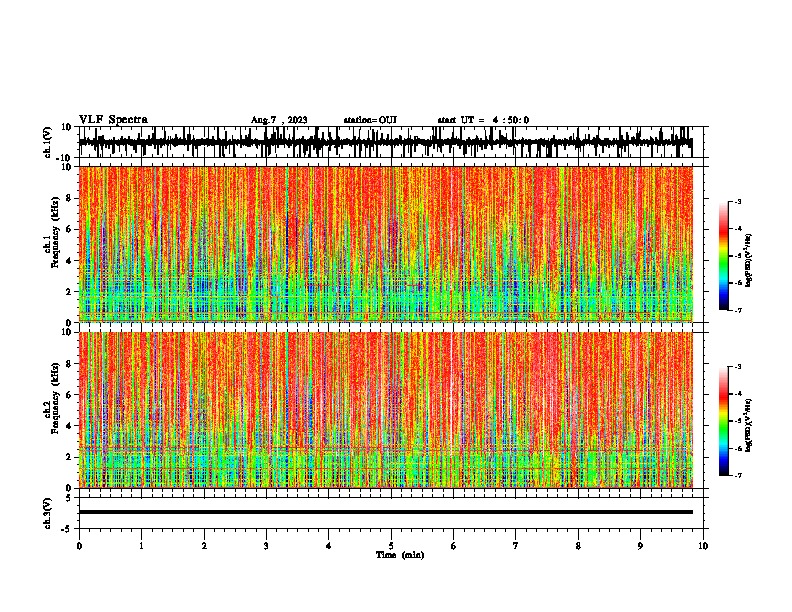Click the ch.2 color scale log(PSD) unit label
Screen dimensions: 792x612
coord(749,425)
